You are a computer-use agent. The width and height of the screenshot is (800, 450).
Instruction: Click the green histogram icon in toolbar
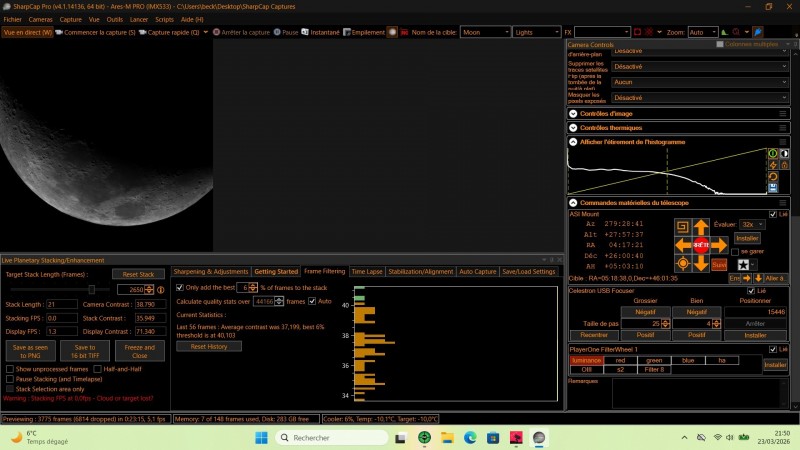tap(724, 32)
